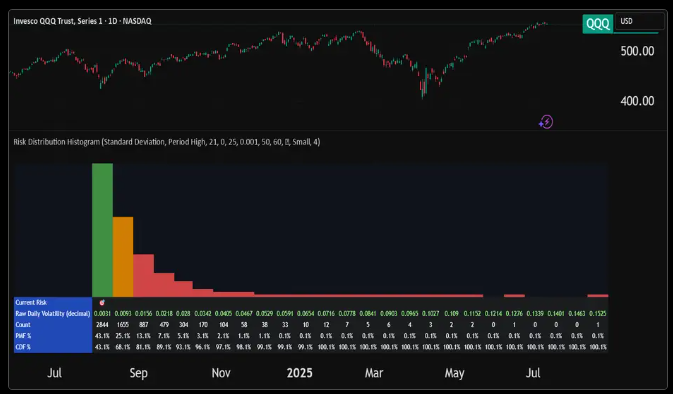Click the May label on time axis
Image resolution: width=673 pixels, height=394 pixels.
(455, 373)
